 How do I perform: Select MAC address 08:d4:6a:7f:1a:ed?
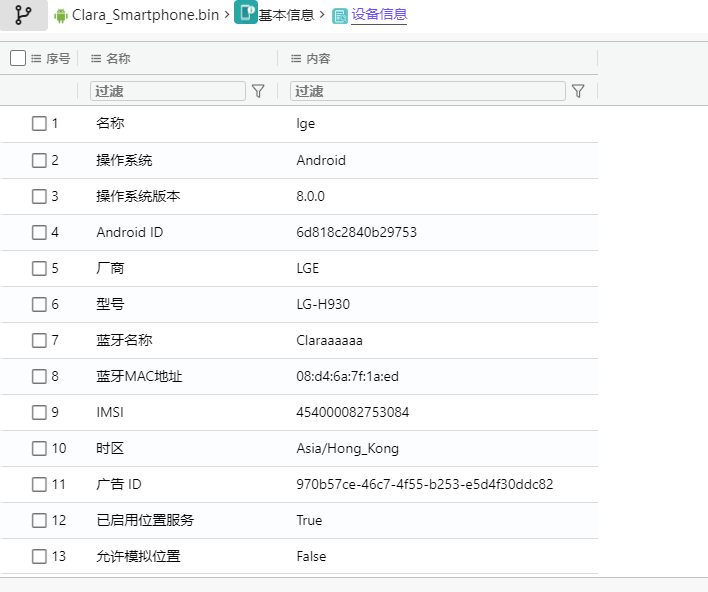click(x=348, y=376)
